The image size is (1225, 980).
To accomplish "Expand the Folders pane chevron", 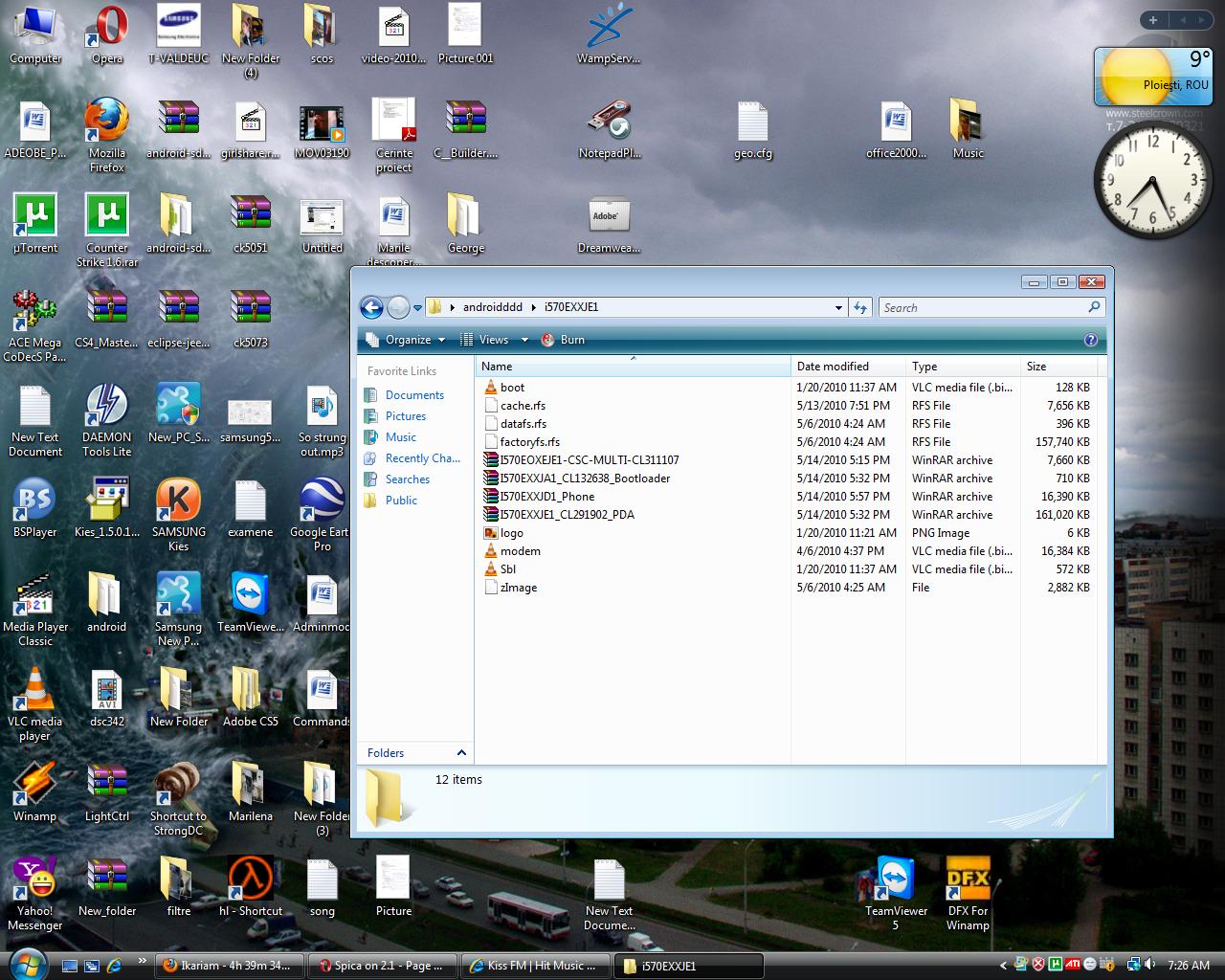I will pyautogui.click(x=461, y=753).
